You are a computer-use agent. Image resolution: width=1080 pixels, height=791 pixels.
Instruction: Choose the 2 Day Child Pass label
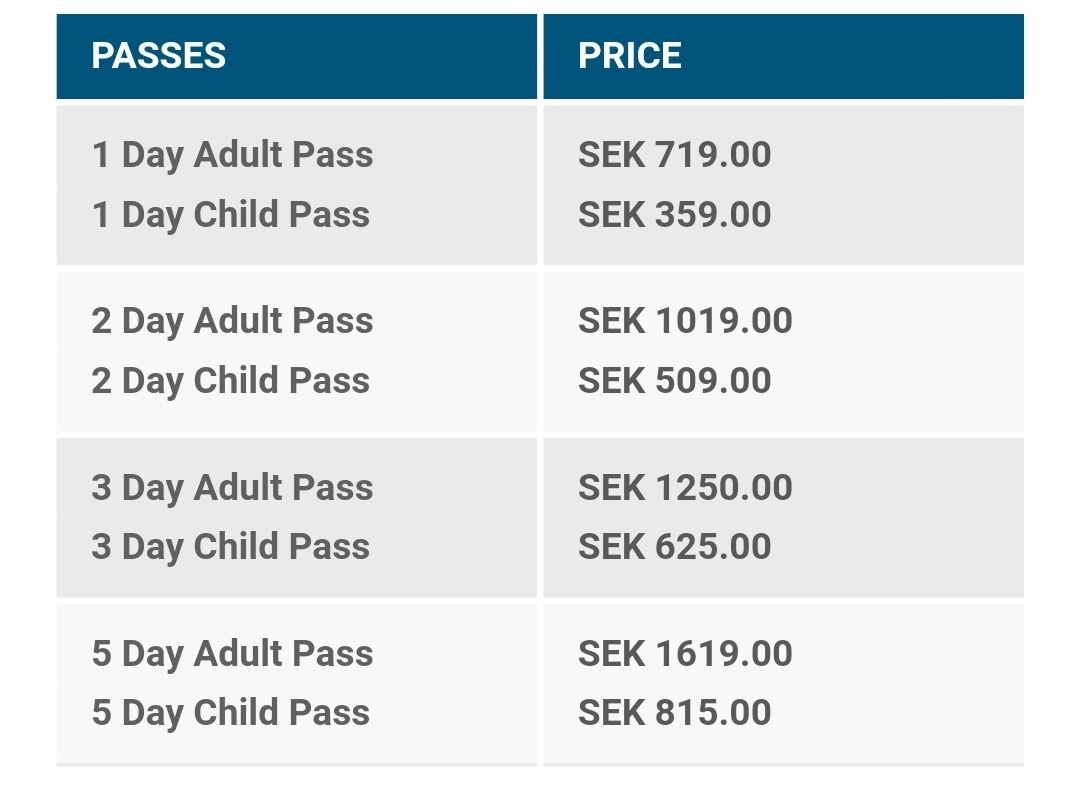(x=230, y=381)
